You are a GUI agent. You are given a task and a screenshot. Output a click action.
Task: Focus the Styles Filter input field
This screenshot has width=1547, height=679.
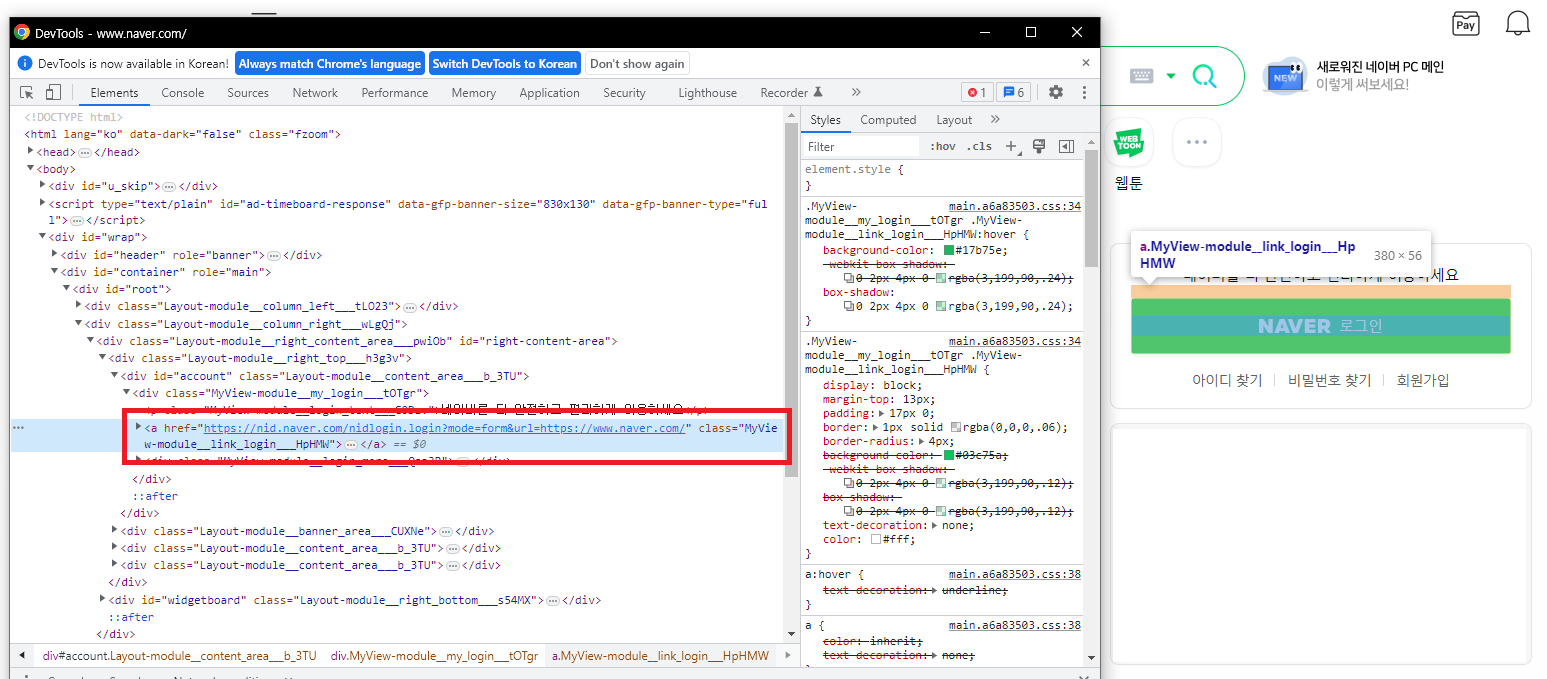[860, 146]
